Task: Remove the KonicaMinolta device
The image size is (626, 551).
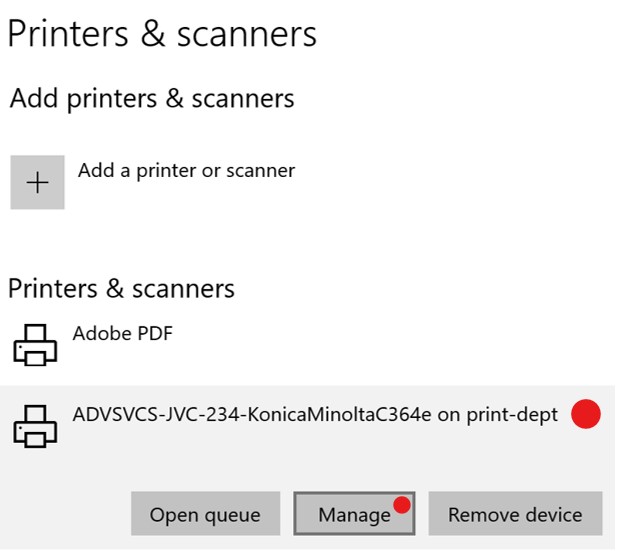Action: pyautogui.click(x=515, y=514)
